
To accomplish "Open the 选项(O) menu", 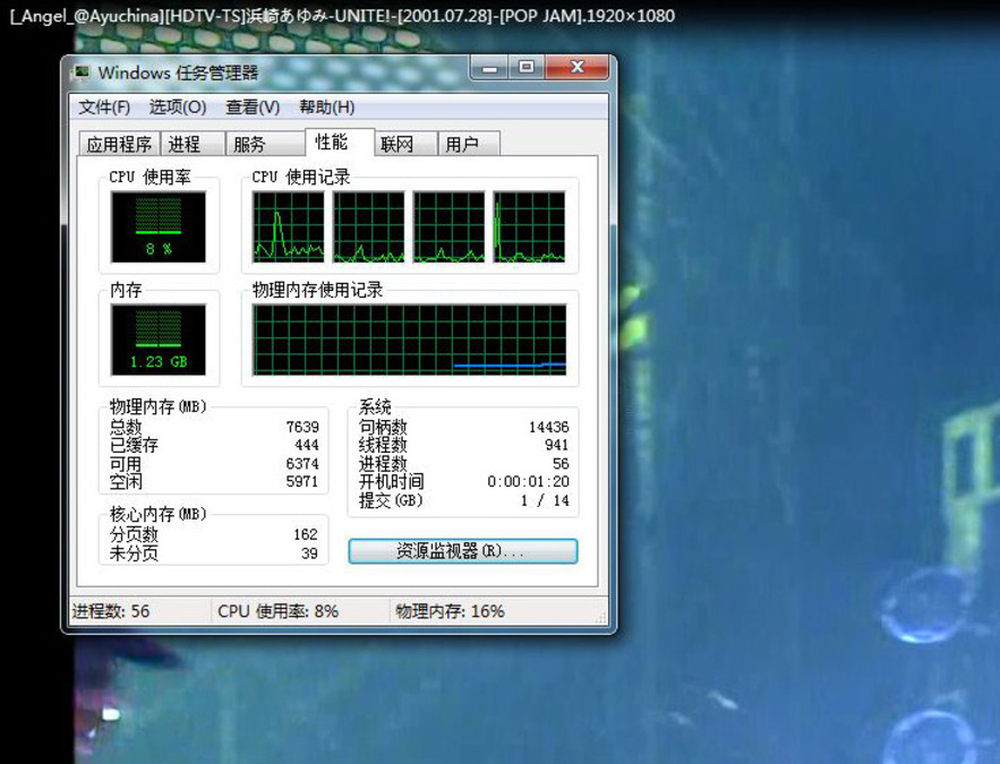I will point(177,107).
